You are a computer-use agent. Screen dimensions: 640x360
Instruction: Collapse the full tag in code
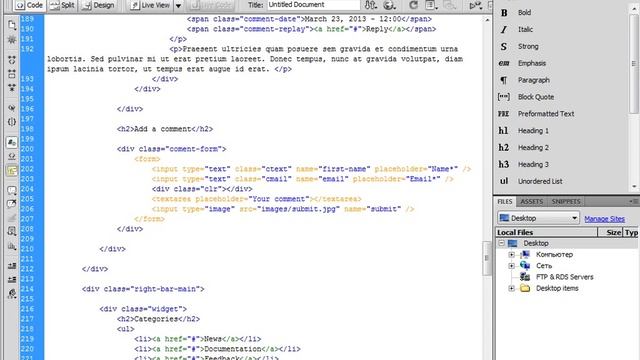click(12, 60)
